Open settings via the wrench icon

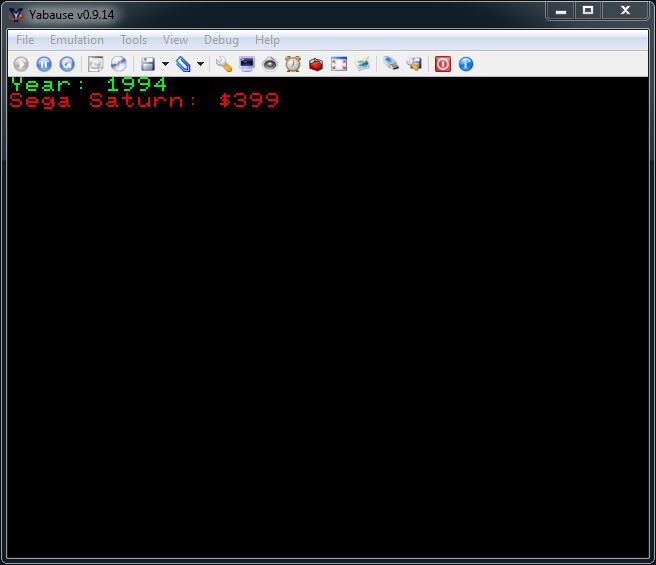click(223, 64)
